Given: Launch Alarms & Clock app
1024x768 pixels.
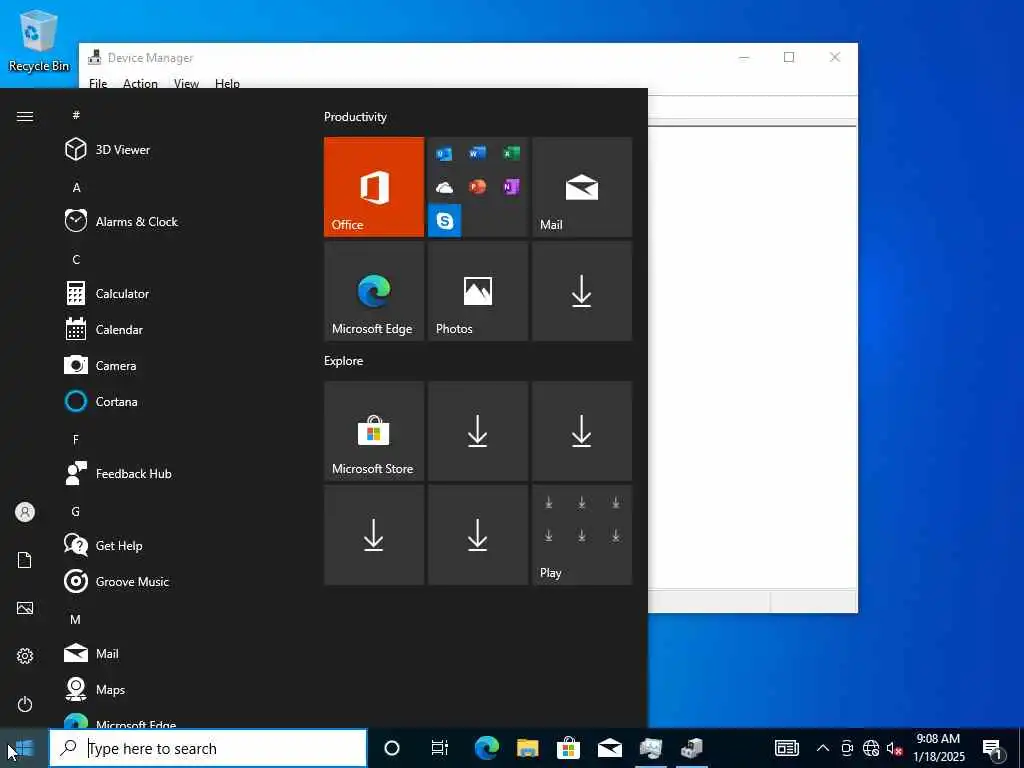Looking at the screenshot, I should tap(121, 221).
